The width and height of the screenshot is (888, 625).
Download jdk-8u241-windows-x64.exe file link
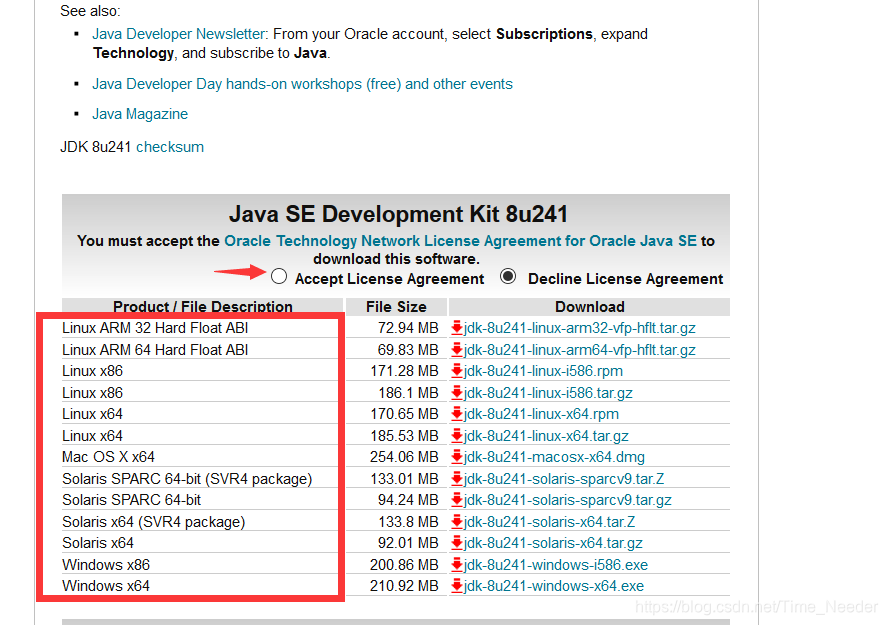click(x=553, y=586)
